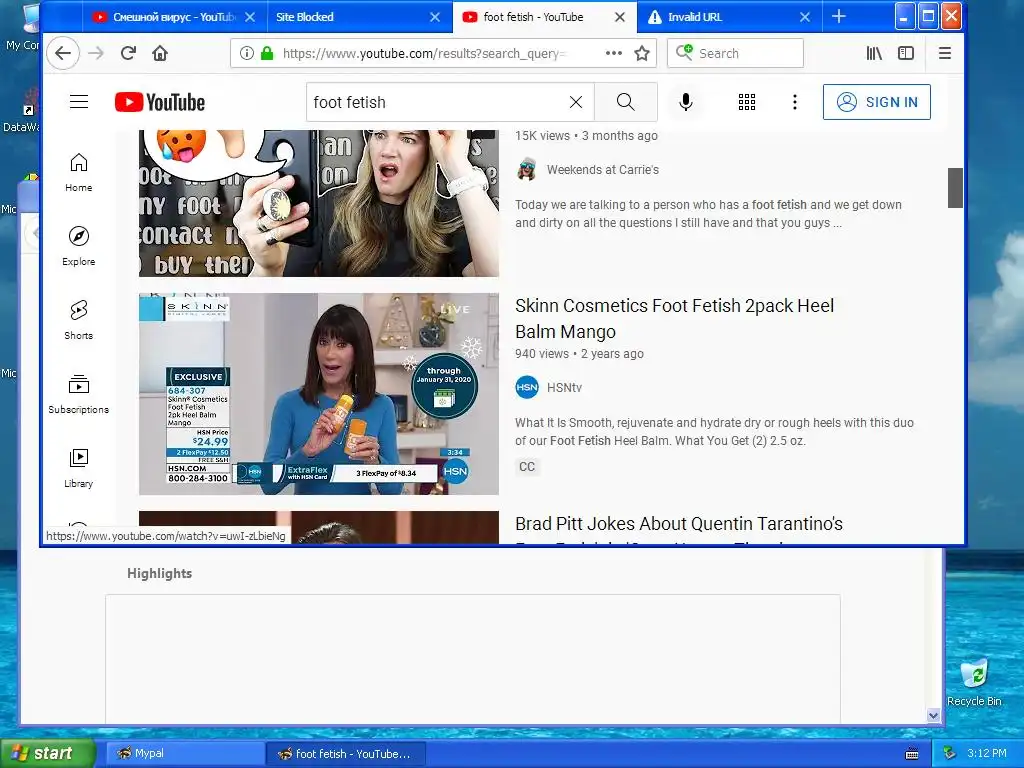Image resolution: width=1024 pixels, height=768 pixels.
Task: Search with your voice microphone
Action: tap(686, 102)
